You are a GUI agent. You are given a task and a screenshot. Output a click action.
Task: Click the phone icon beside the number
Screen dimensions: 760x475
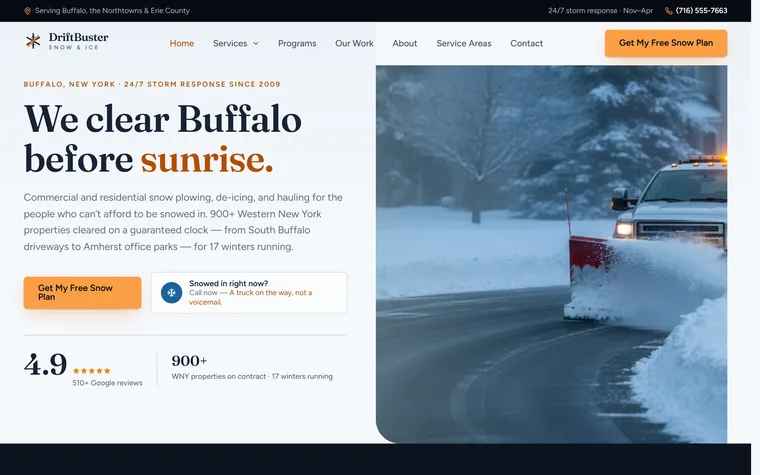pos(668,11)
